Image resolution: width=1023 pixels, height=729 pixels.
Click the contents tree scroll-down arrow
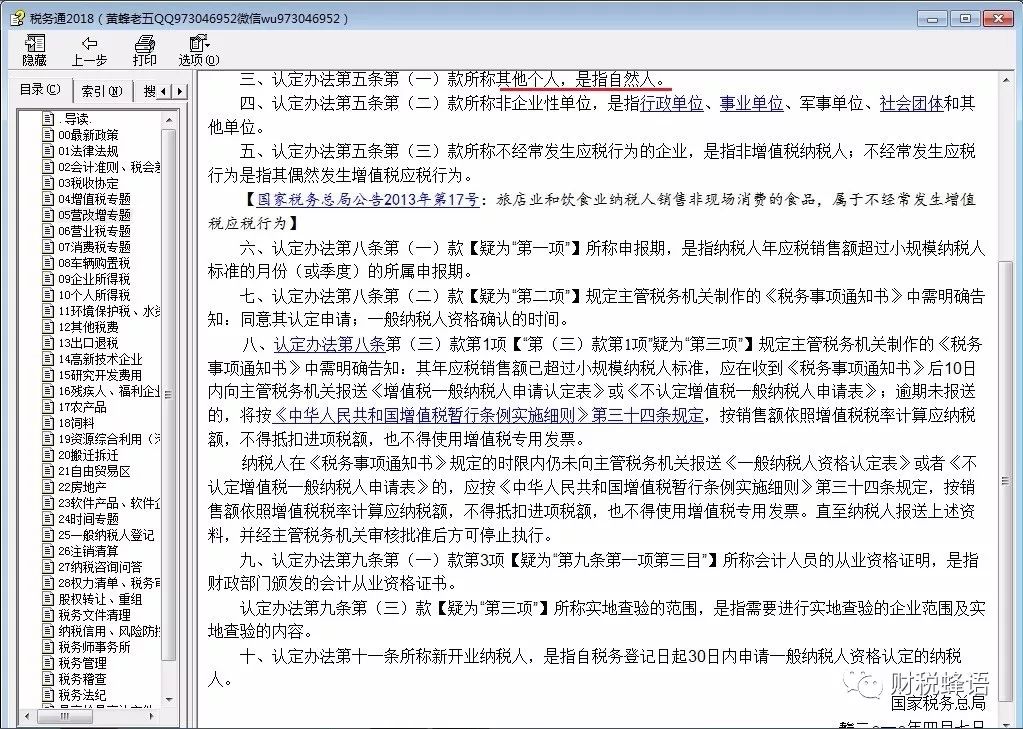(169, 700)
